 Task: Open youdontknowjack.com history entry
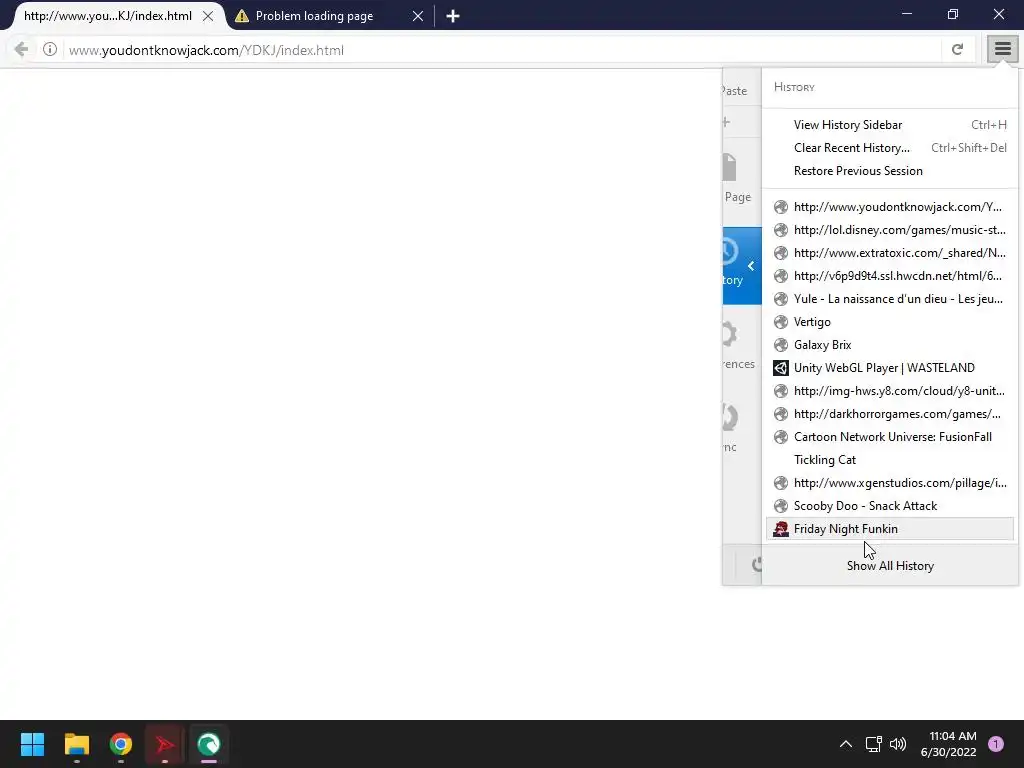(x=889, y=207)
